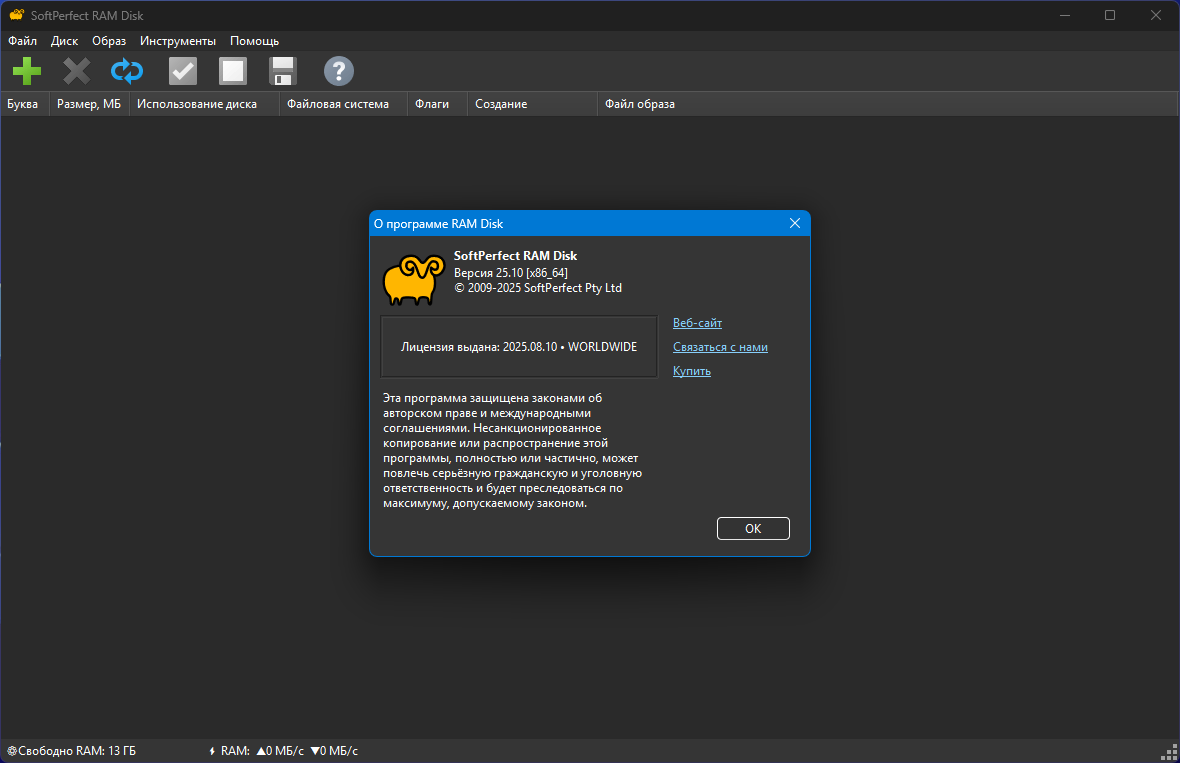Open the Помощь menu

(254, 41)
